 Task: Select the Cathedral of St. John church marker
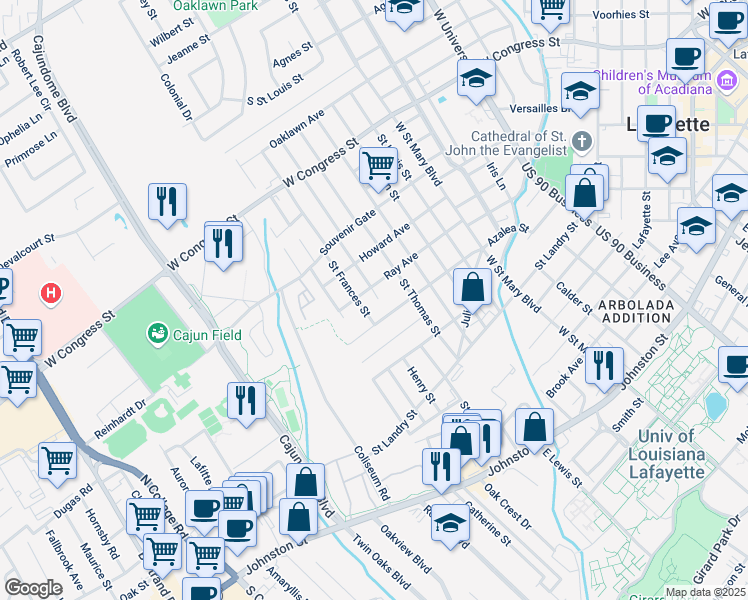(x=582, y=141)
